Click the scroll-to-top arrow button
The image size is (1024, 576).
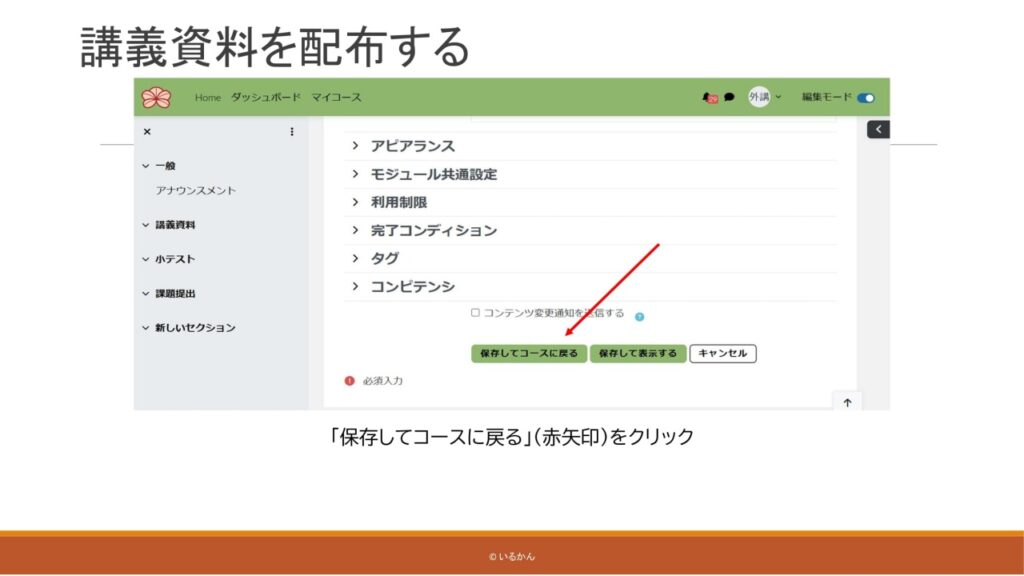pyautogui.click(x=847, y=402)
